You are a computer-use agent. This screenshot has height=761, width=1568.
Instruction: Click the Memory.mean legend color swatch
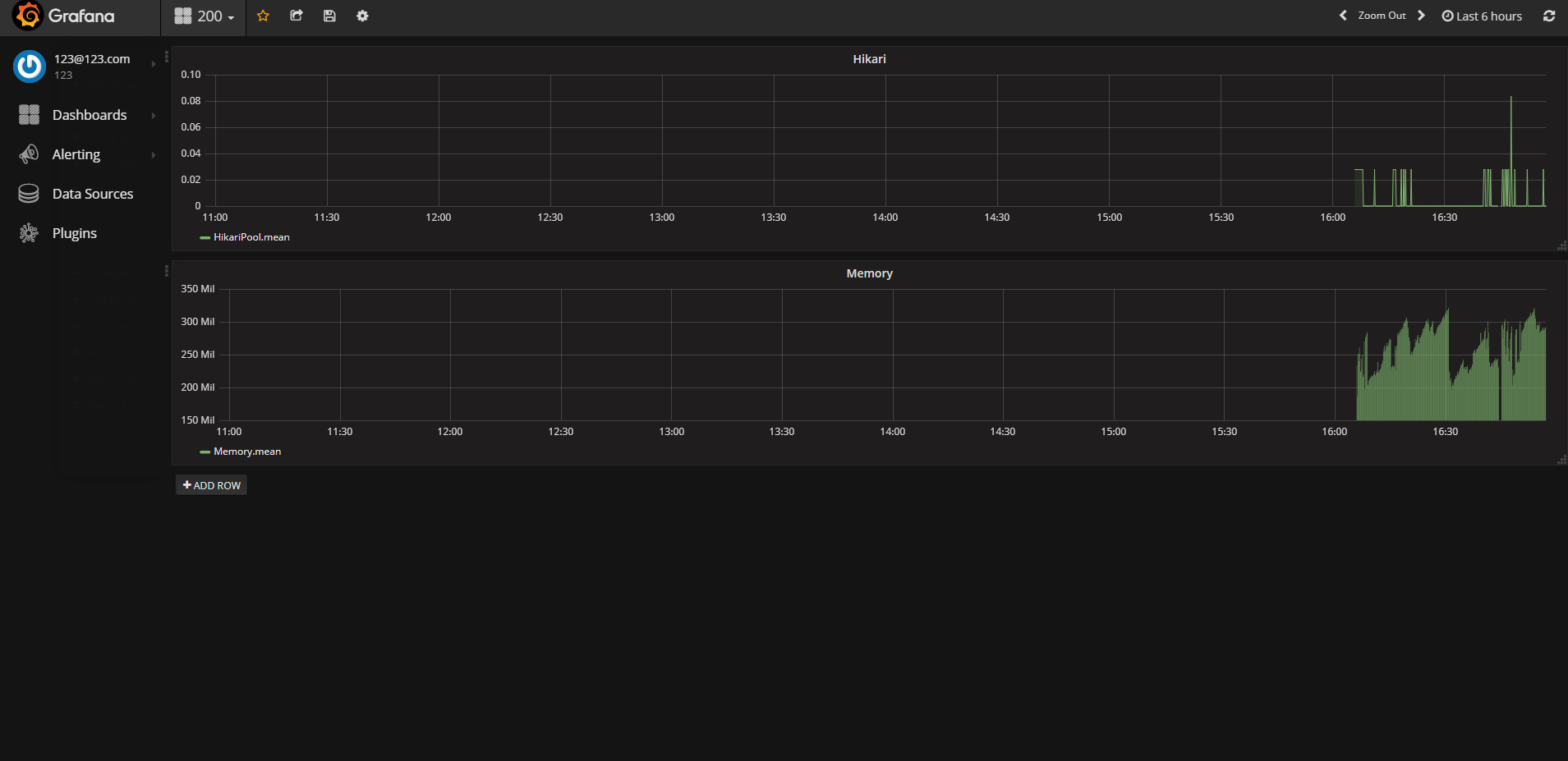pos(205,452)
